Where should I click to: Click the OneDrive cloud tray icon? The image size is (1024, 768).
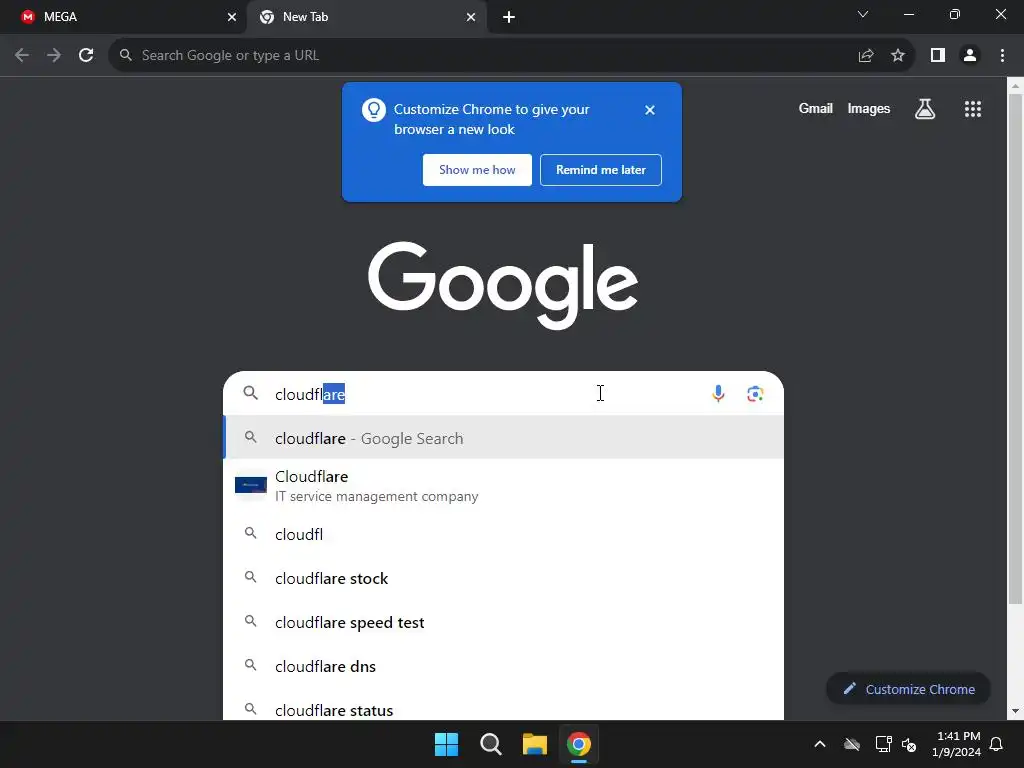pos(852,744)
